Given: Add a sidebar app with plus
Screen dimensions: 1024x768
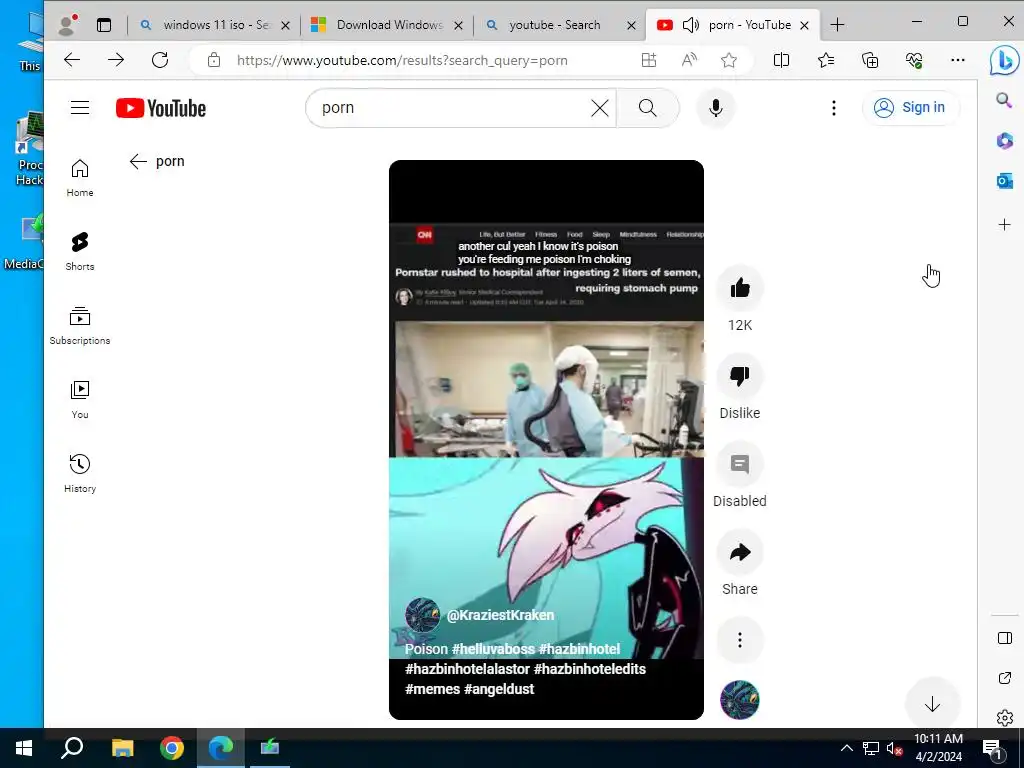Looking at the screenshot, I should (1004, 225).
